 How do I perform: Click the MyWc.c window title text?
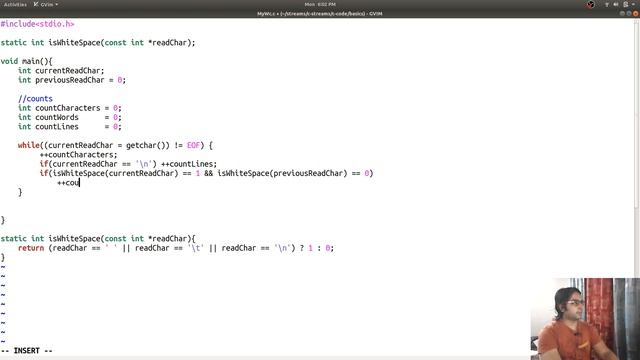click(x=320, y=13)
